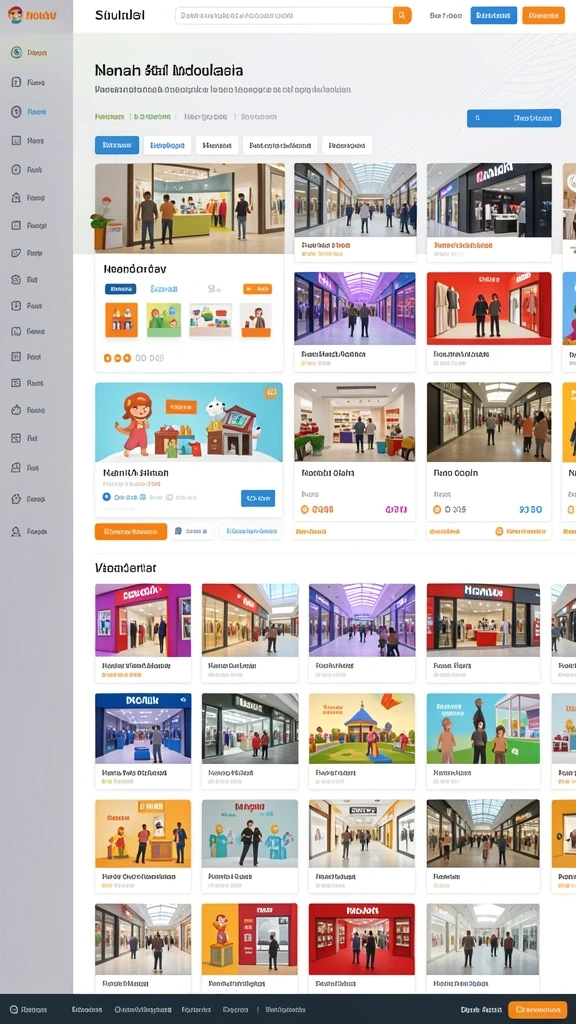Click the orange button in the dark footer bar
Screen dimensions: 576x1024
tap(537, 1010)
